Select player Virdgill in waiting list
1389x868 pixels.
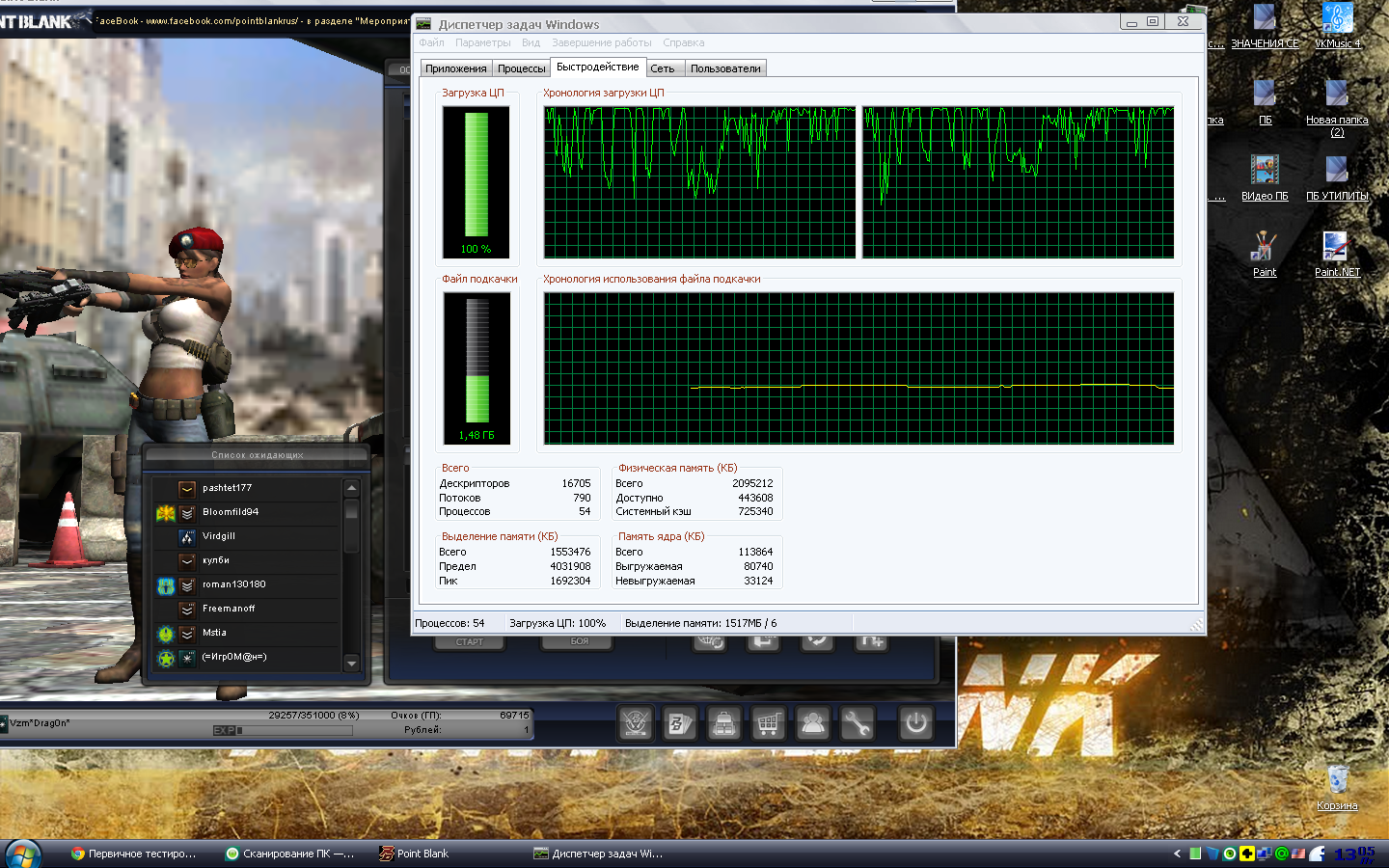[246, 537]
